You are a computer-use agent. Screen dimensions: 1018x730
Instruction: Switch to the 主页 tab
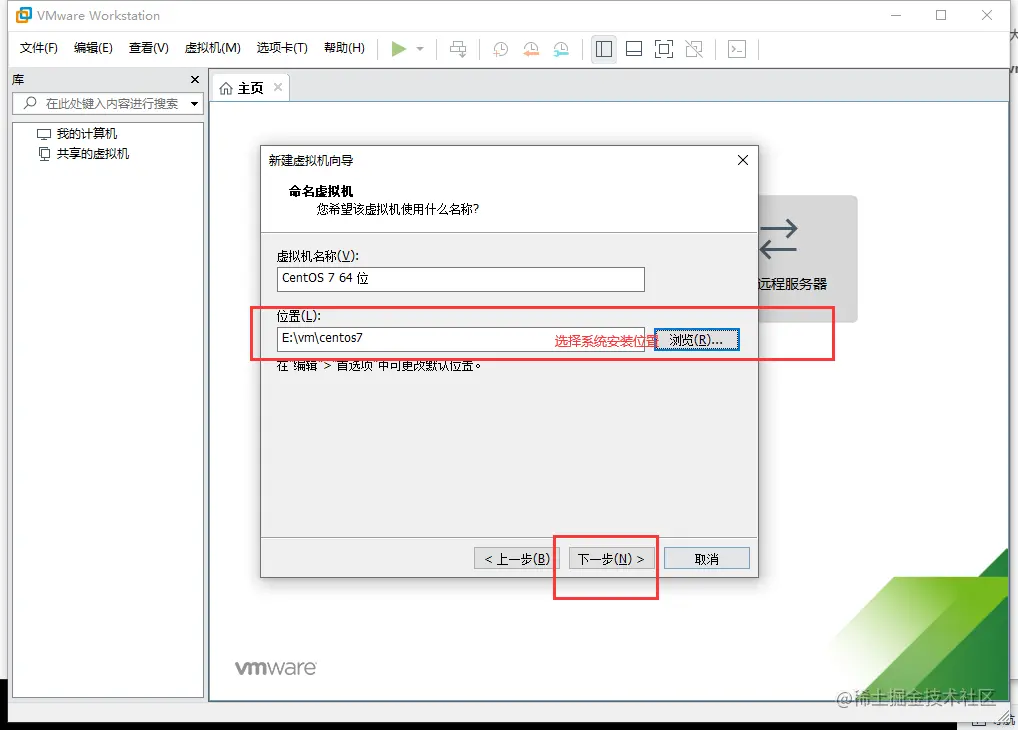(x=250, y=88)
